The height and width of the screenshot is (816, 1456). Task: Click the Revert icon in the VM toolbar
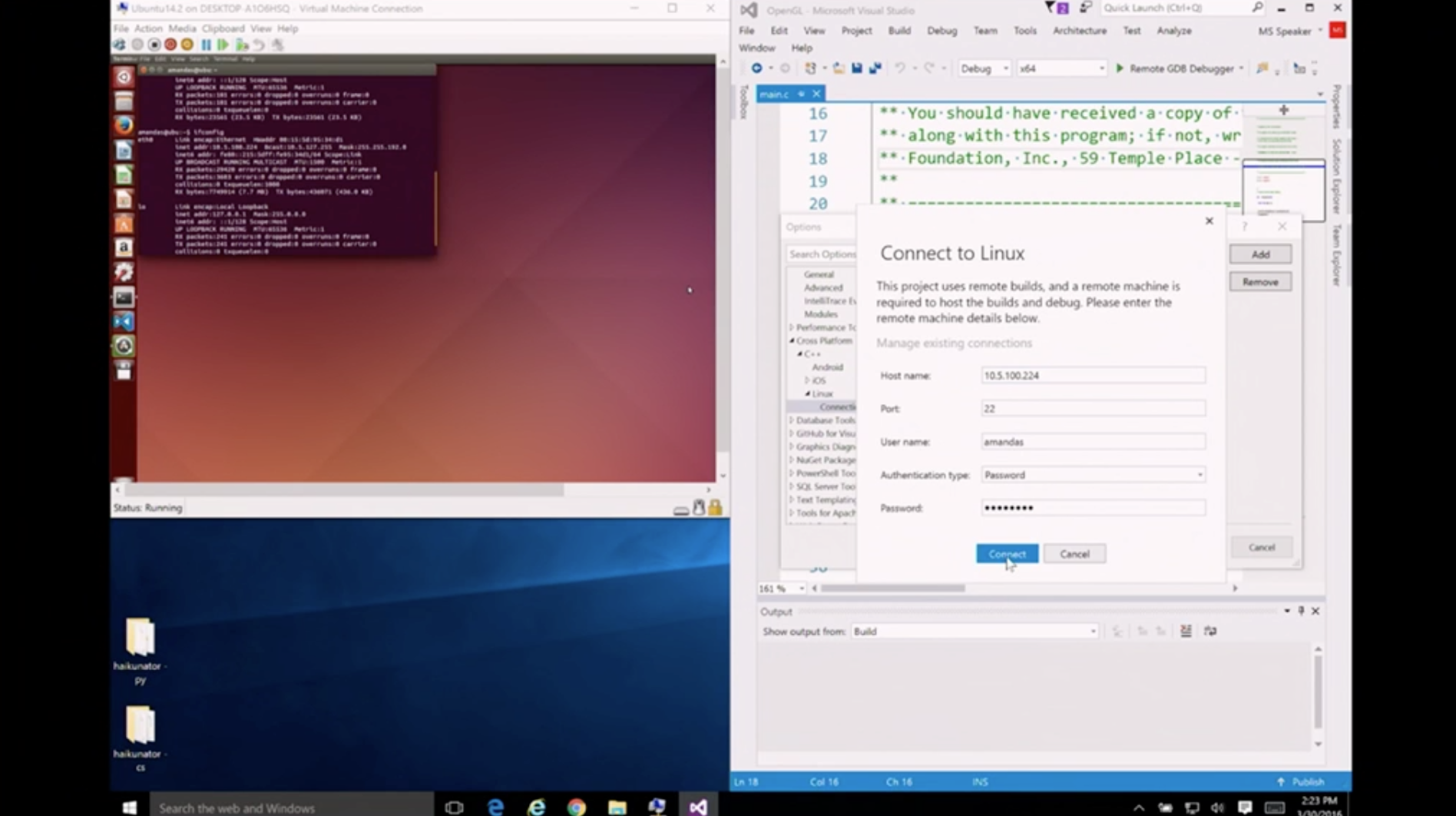(x=260, y=45)
